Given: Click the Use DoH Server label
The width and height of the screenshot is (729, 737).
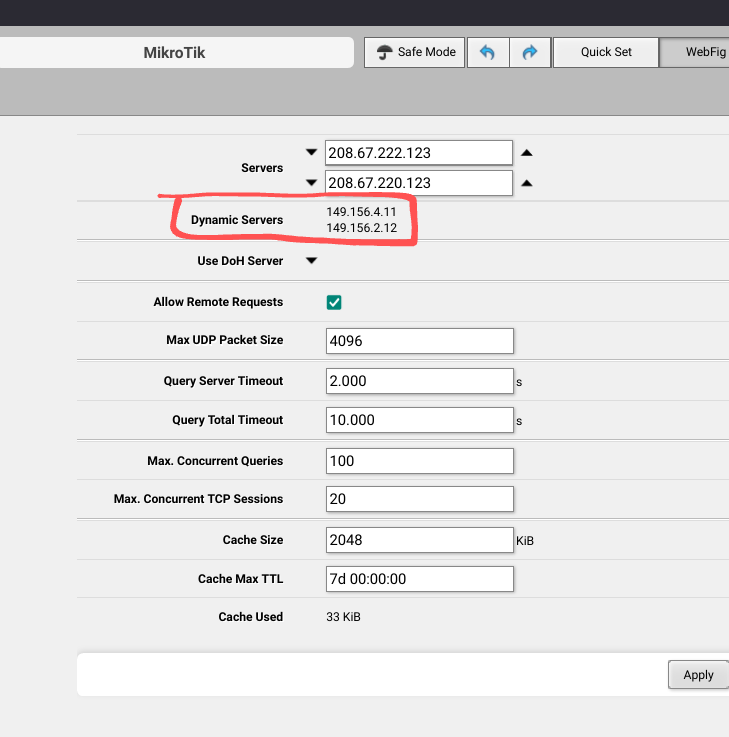Looking at the screenshot, I should point(240,261).
